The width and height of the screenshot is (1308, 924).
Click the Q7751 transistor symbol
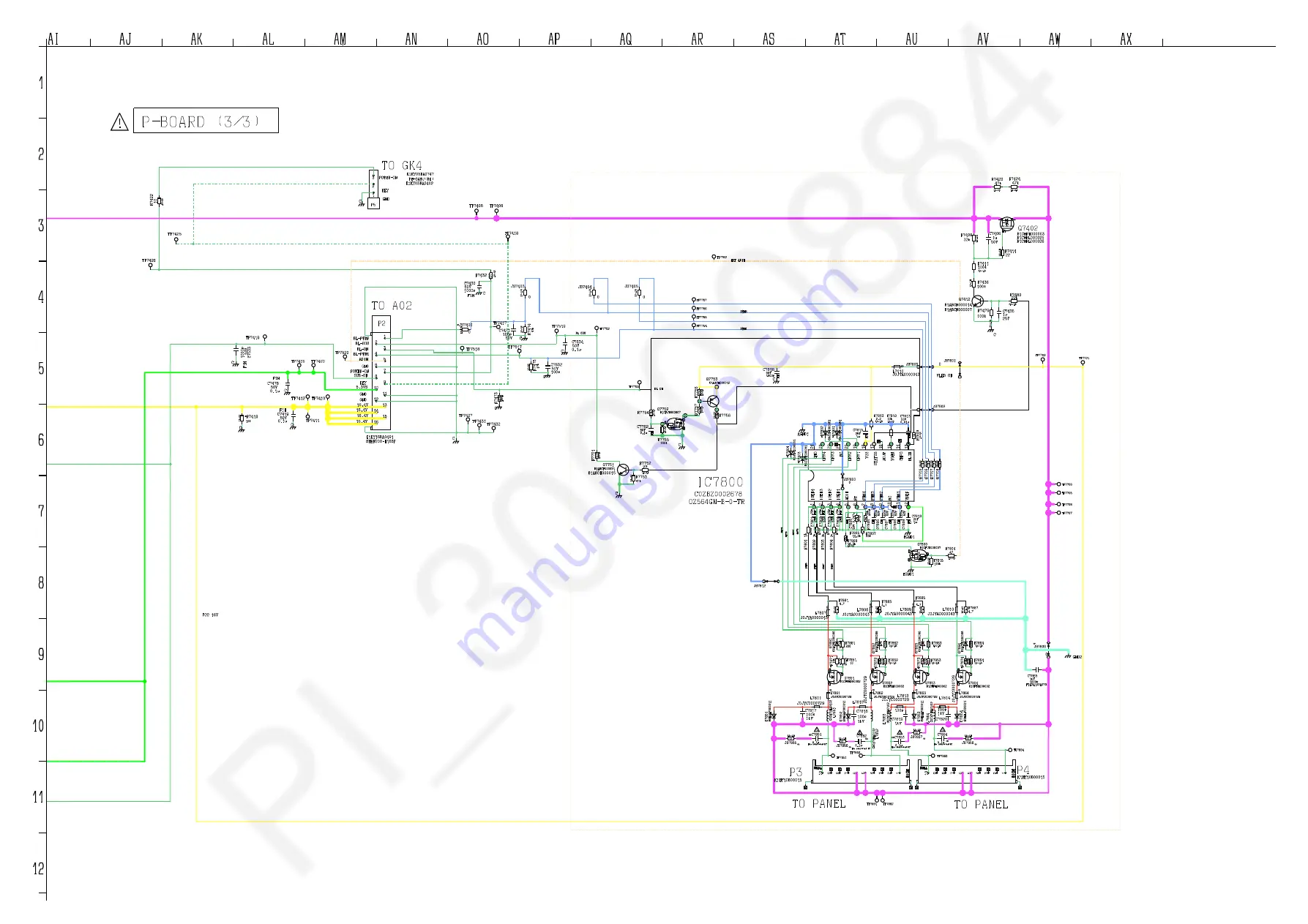[623, 470]
